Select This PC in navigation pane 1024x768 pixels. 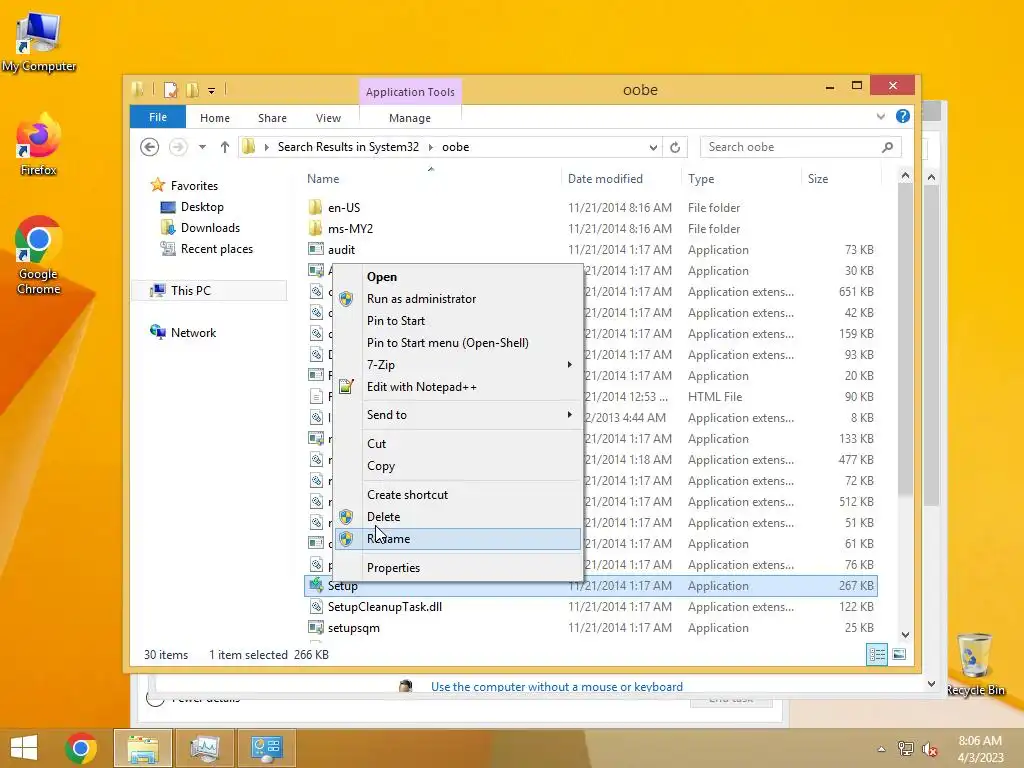click(209, 291)
